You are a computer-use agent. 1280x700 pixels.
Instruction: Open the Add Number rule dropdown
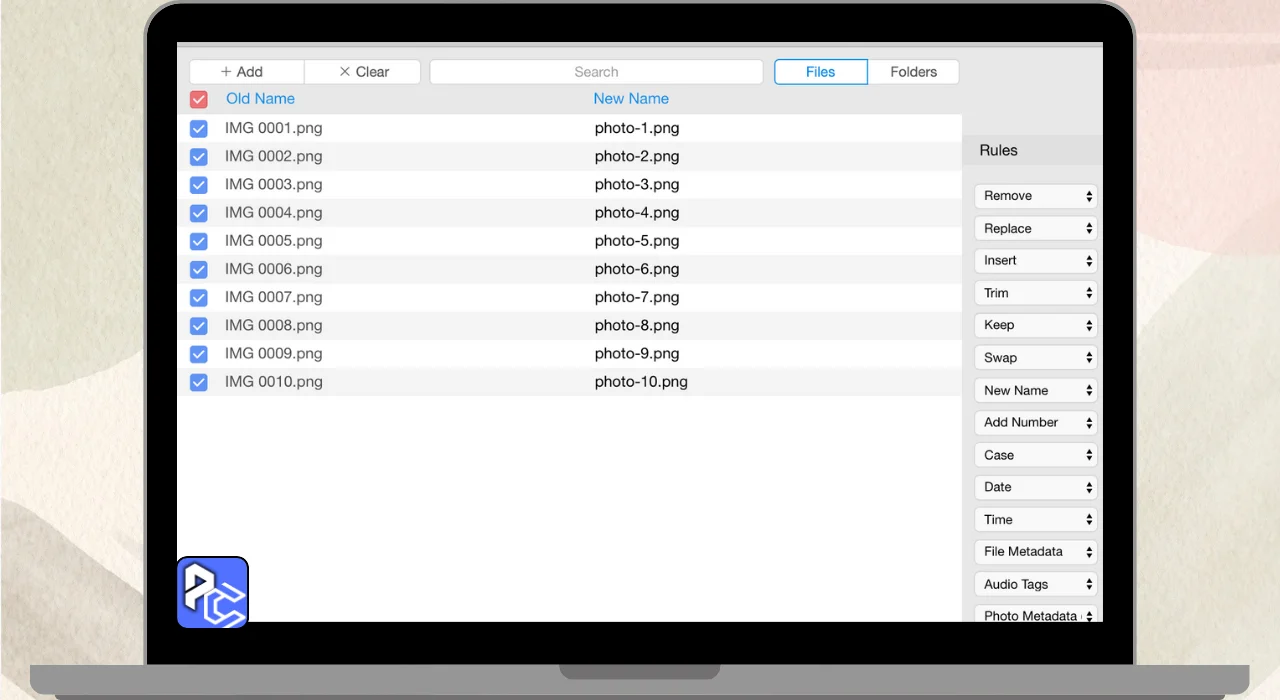point(1036,422)
